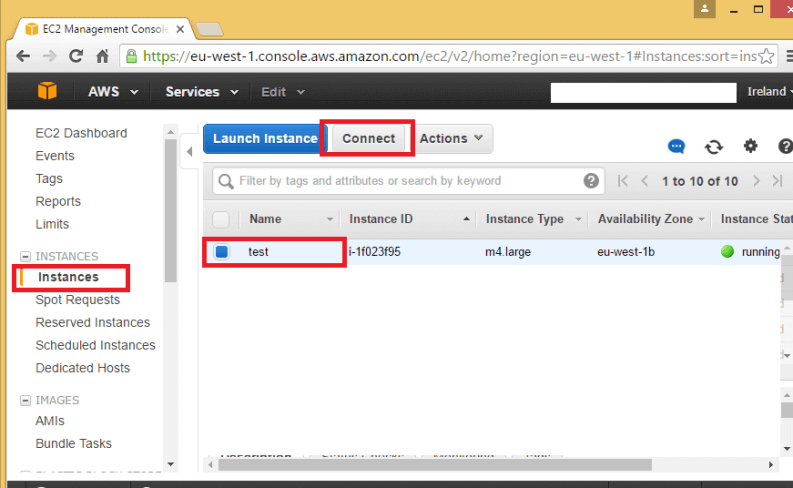Open Tags in sidebar
The width and height of the screenshot is (793, 488).
tap(49, 179)
